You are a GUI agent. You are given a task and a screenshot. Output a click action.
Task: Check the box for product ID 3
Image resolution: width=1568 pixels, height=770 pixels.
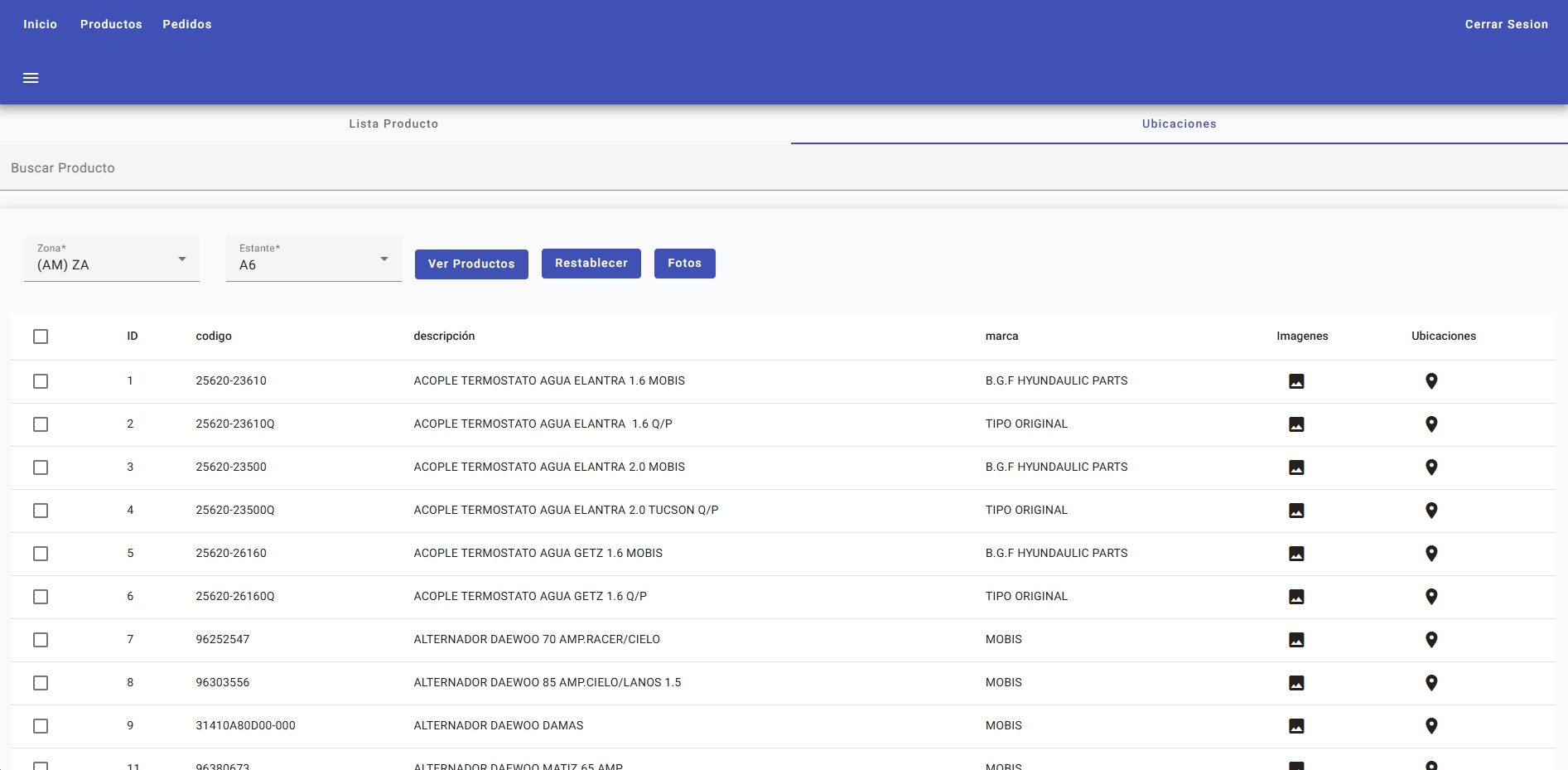(x=41, y=467)
